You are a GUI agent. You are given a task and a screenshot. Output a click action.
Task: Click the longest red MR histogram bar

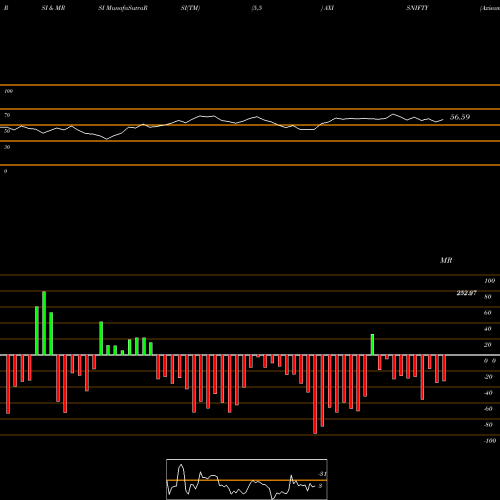point(315,394)
